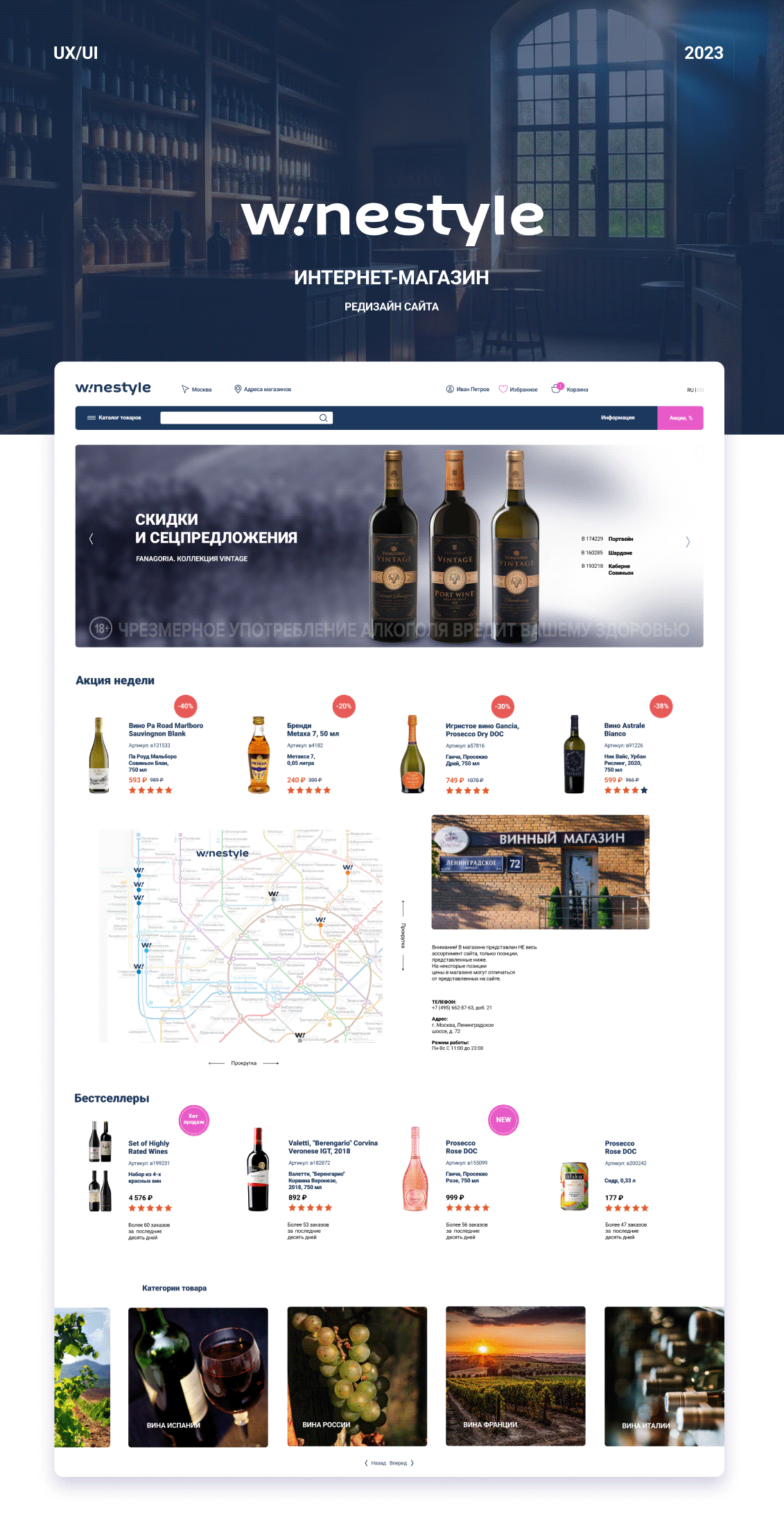Click the metro map with winestyle stores

click(x=240, y=935)
